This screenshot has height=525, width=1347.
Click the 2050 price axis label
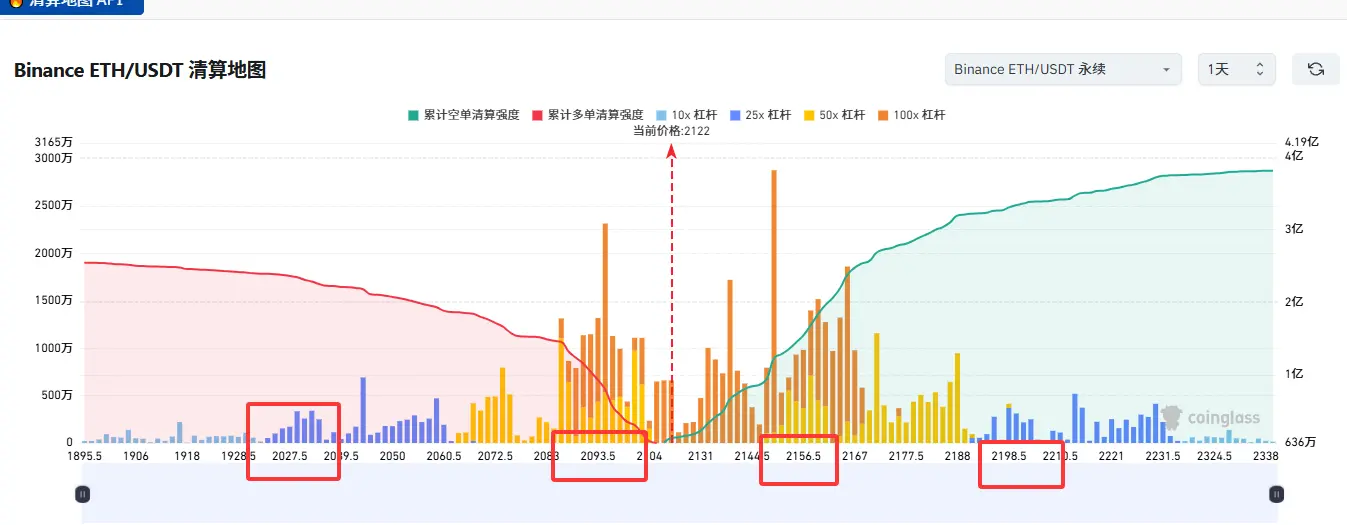point(392,456)
